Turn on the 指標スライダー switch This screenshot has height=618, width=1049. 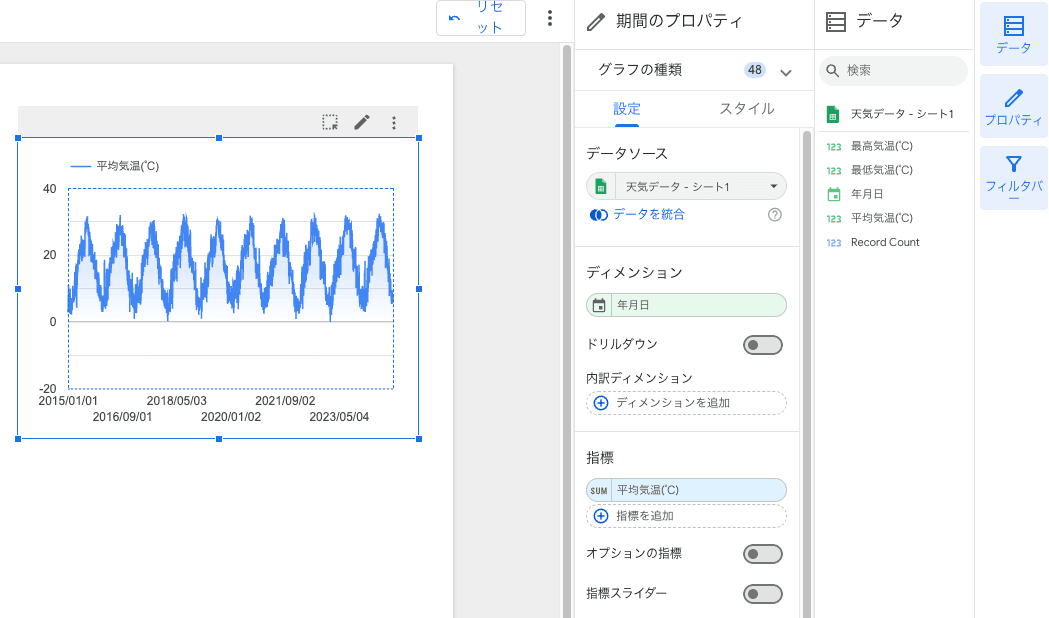(x=762, y=595)
